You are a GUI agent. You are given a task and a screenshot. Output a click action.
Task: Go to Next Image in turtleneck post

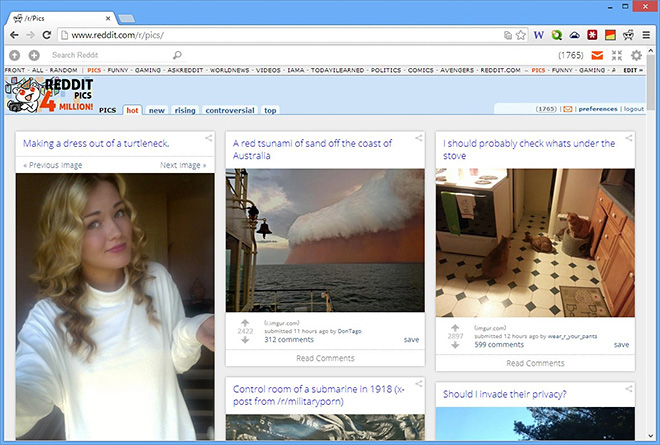click(183, 165)
